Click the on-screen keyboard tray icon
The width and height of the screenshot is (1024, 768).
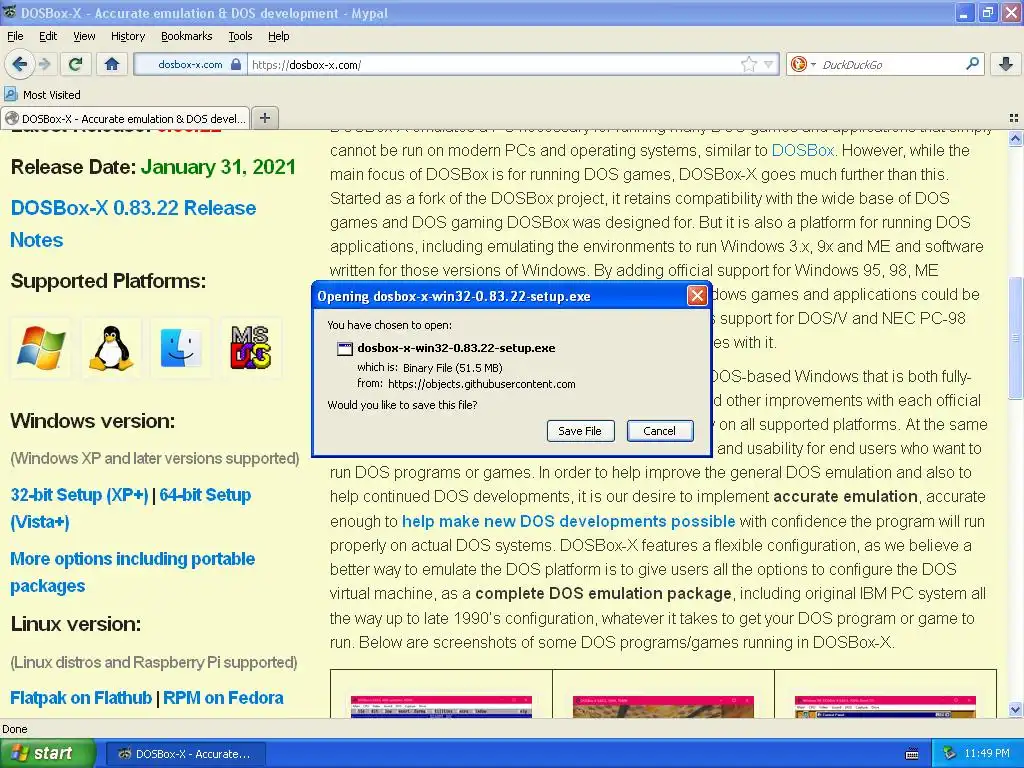click(x=912, y=754)
